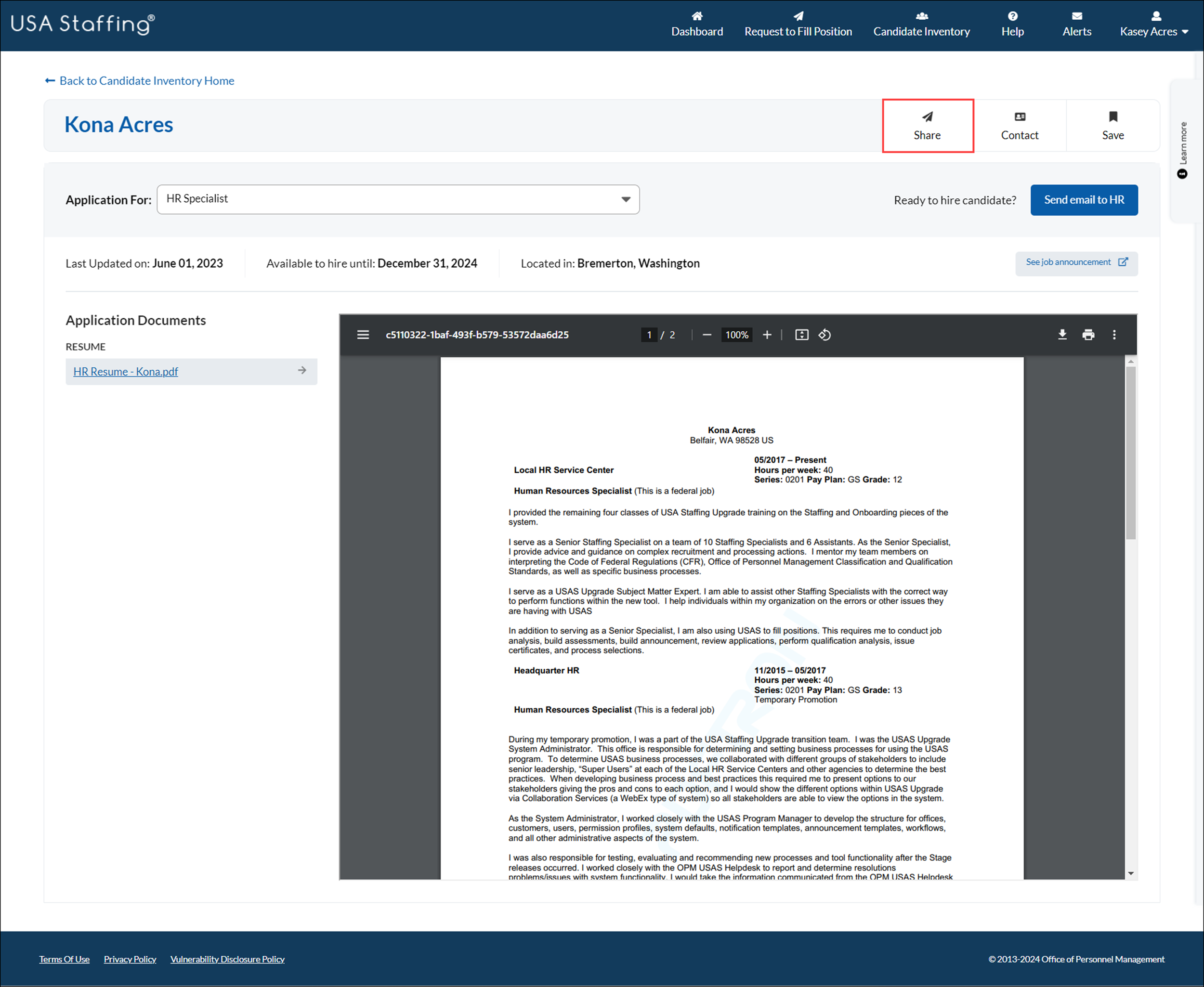Open Alerts from the top navigation

pyautogui.click(x=1076, y=24)
